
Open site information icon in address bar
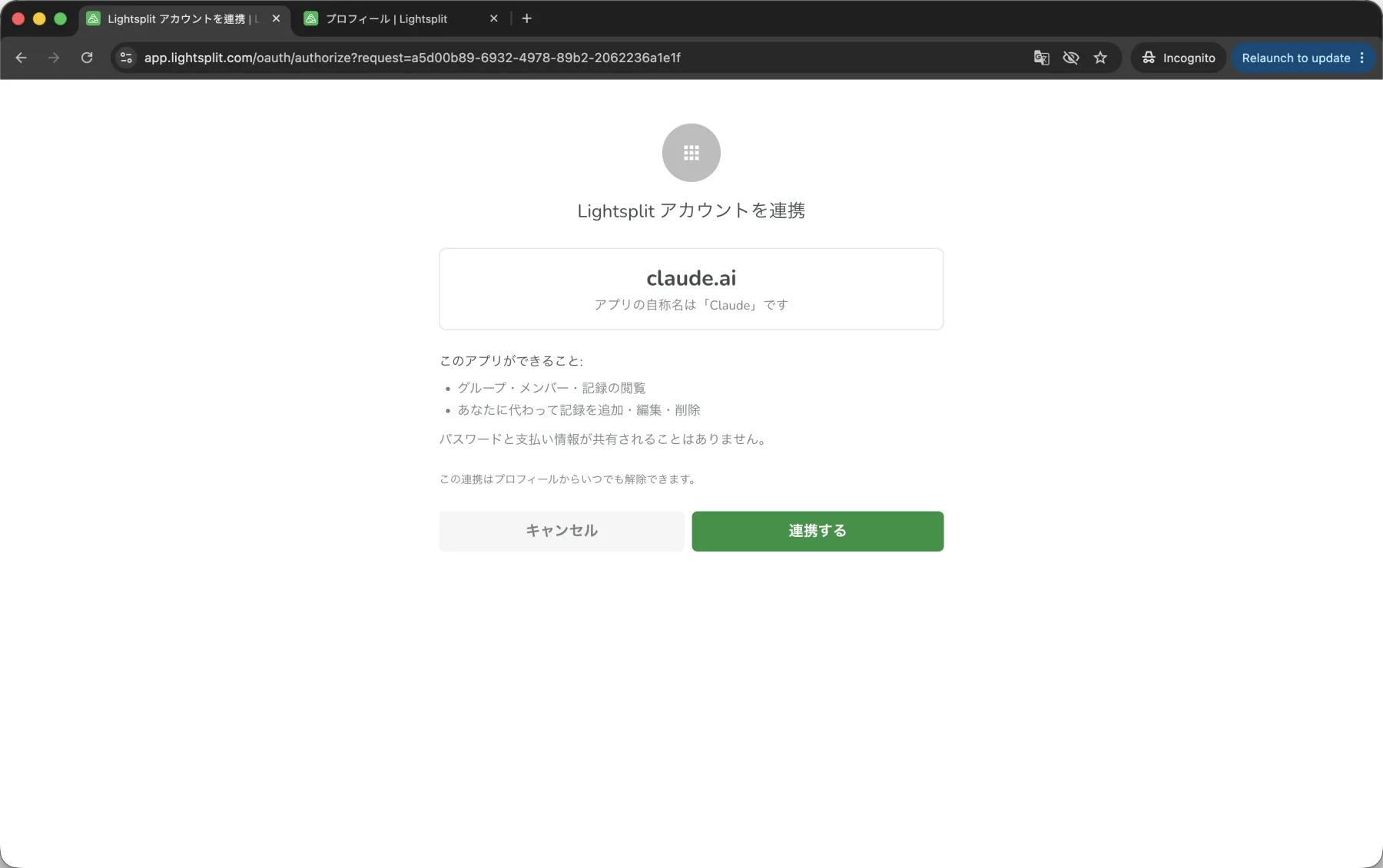(127, 58)
